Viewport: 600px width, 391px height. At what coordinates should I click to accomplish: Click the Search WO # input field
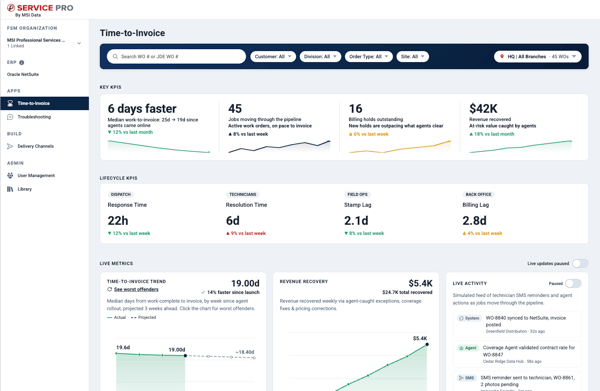click(176, 57)
